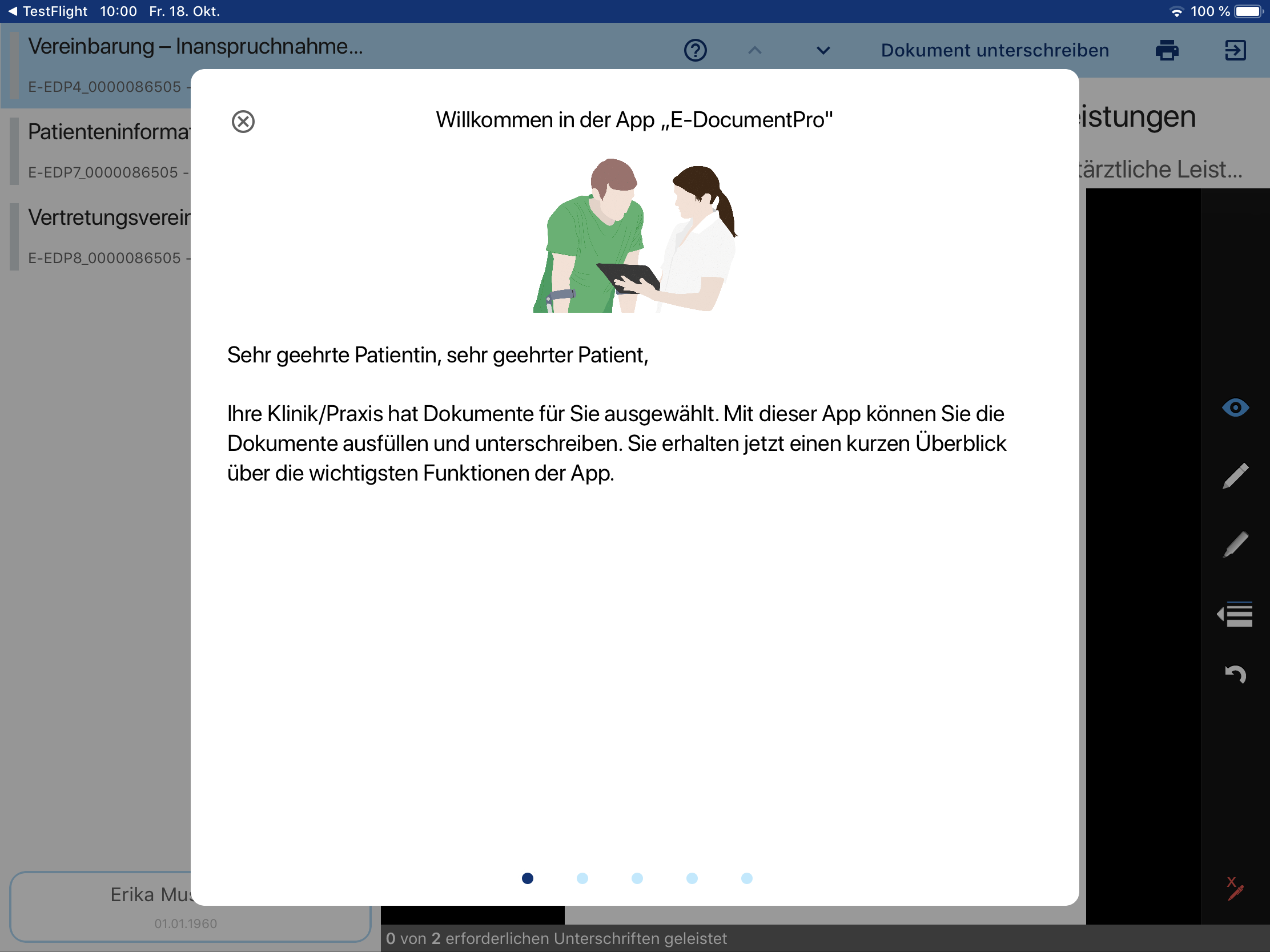1270x952 pixels.
Task: Click Dokument unterschreiben button
Action: tap(995, 50)
